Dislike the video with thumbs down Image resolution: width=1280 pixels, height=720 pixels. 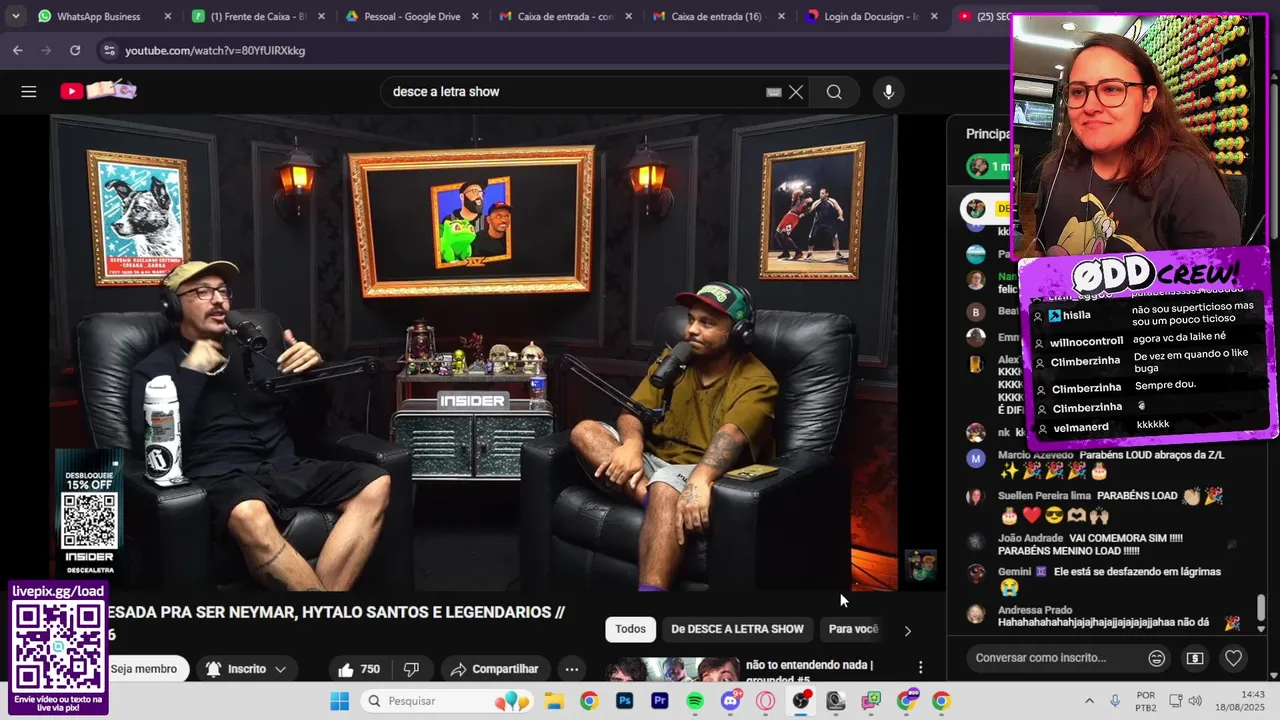pyautogui.click(x=411, y=669)
